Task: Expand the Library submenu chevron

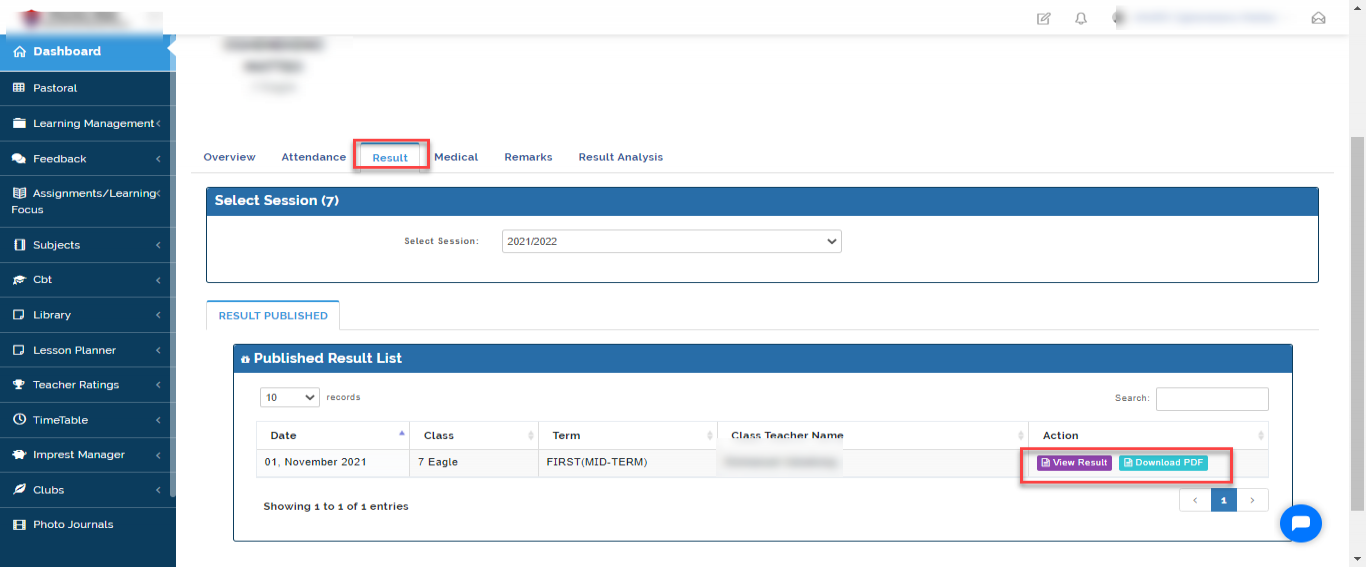Action: point(158,315)
